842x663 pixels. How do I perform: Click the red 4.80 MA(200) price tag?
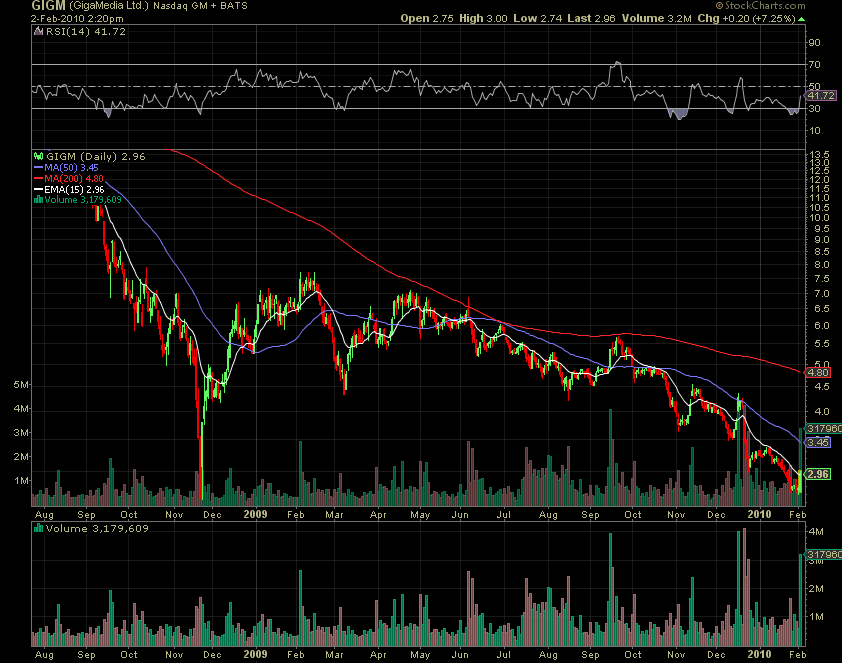(818, 372)
